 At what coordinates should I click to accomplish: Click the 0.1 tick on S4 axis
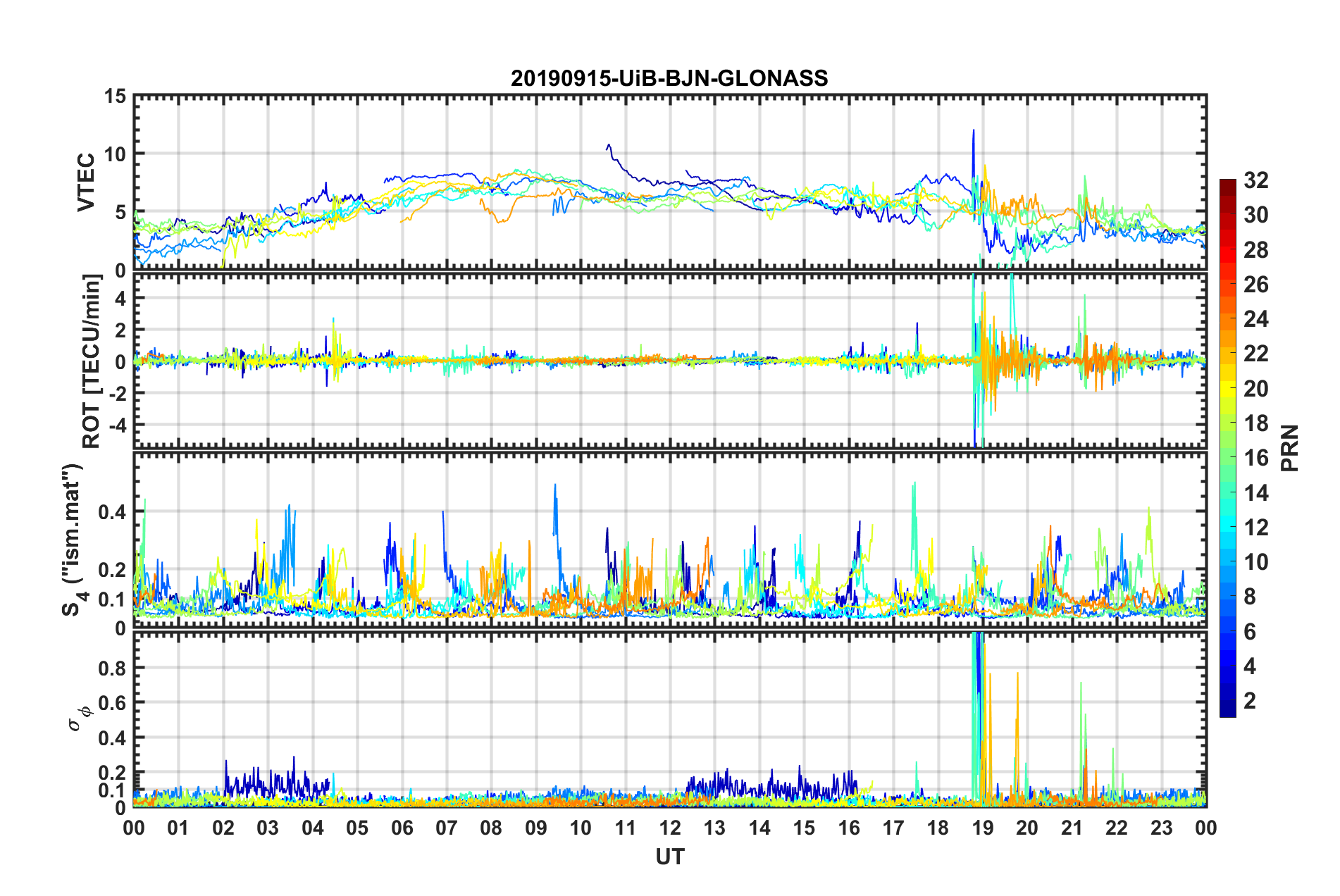tap(113, 599)
